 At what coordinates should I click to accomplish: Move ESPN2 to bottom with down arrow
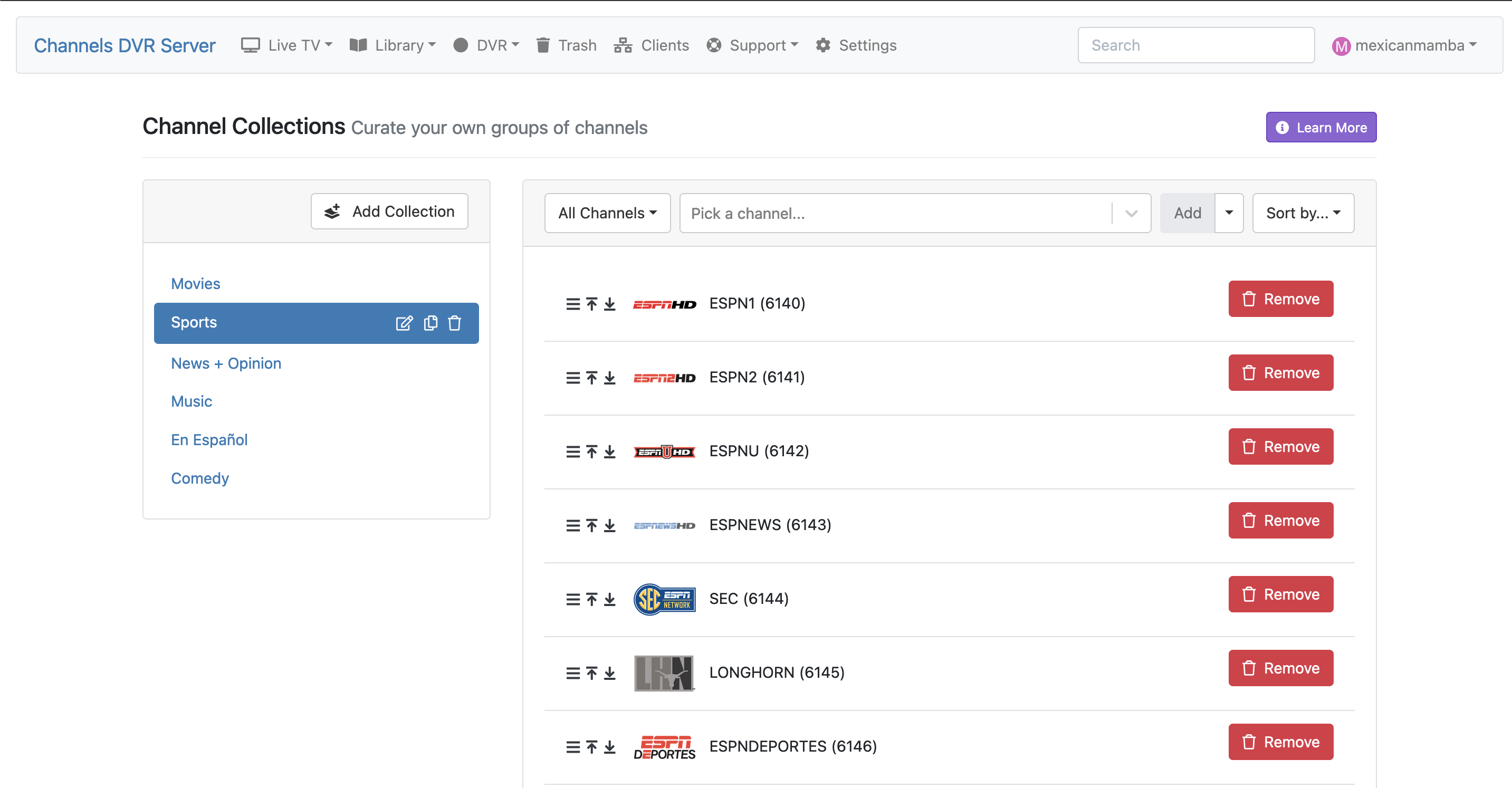[x=610, y=378]
